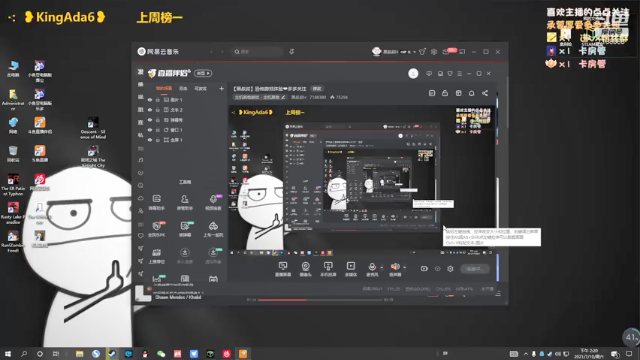Click the skin shirt icon in the 直播伴侣 title bar
Image resolution: width=640 pixels, height=360 pixels.
coord(450,73)
